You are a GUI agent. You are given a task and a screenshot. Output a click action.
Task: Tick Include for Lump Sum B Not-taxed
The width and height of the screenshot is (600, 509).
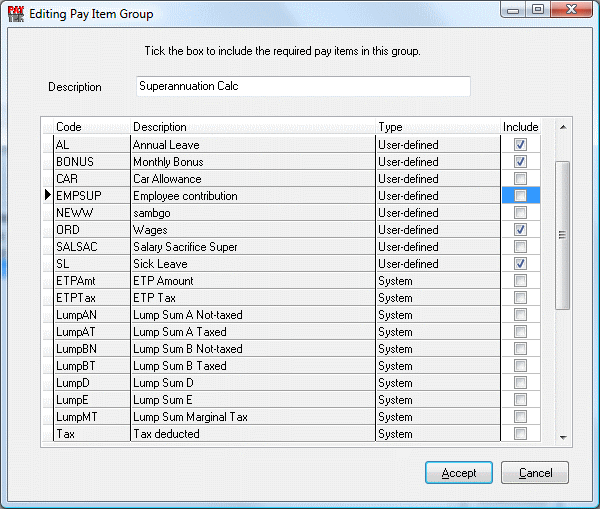[x=520, y=349]
